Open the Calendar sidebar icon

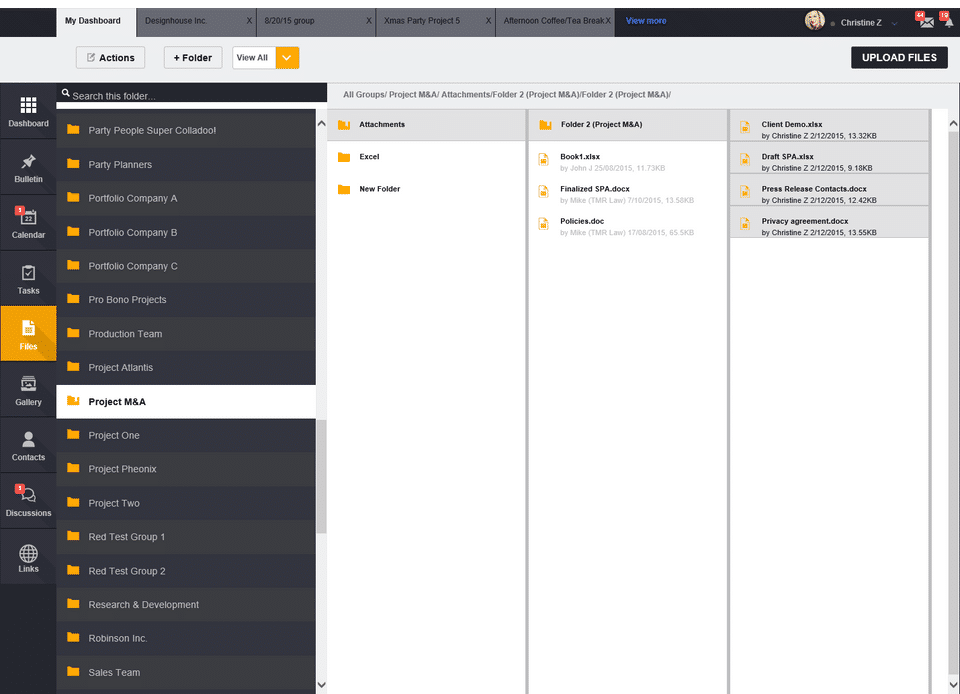click(28, 217)
